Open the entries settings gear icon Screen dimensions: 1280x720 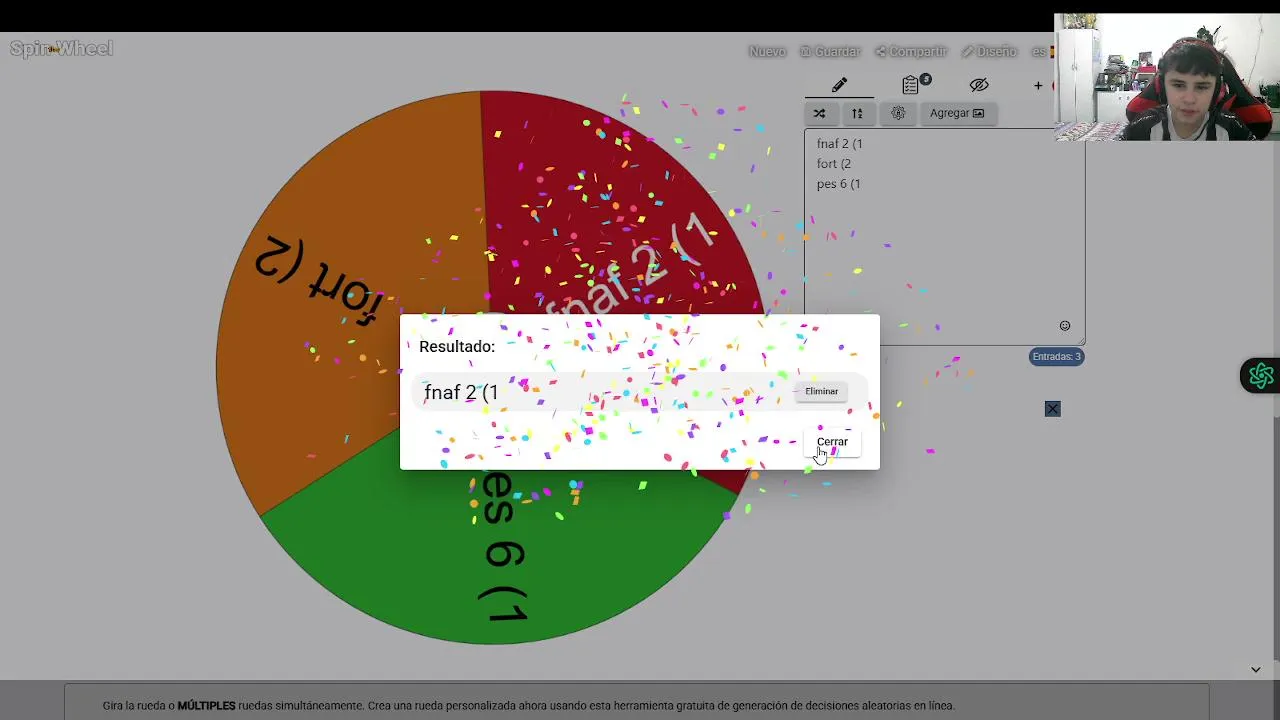[898, 113]
